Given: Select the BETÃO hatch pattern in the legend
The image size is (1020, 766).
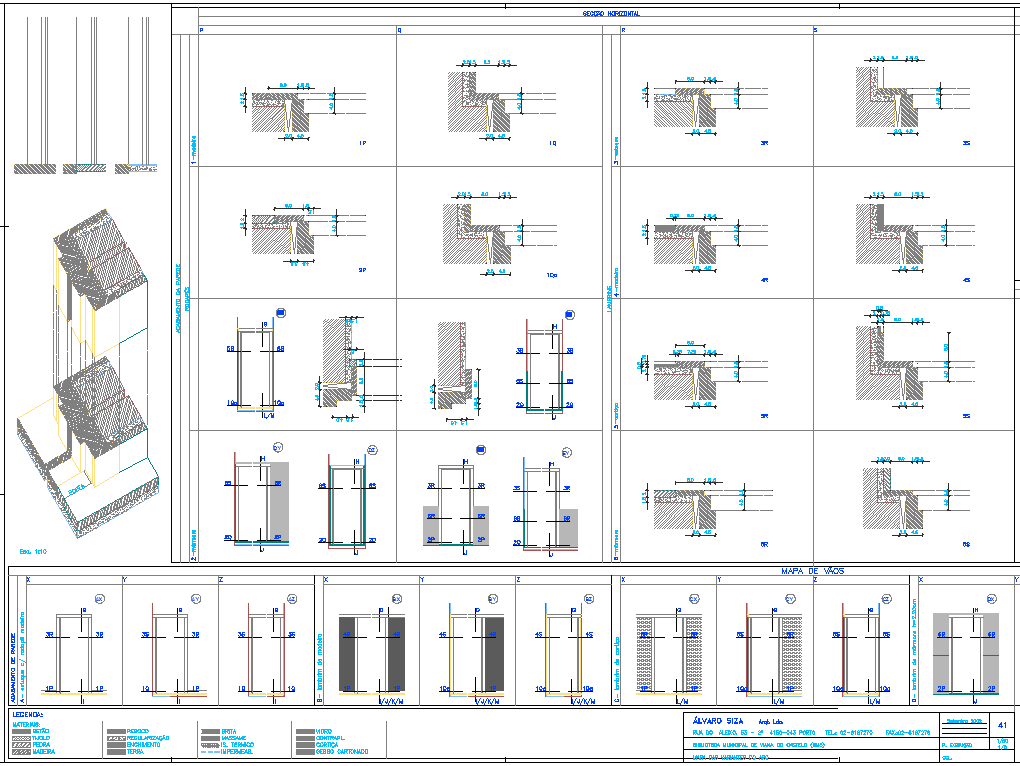Looking at the screenshot, I should pyautogui.click(x=20, y=730).
